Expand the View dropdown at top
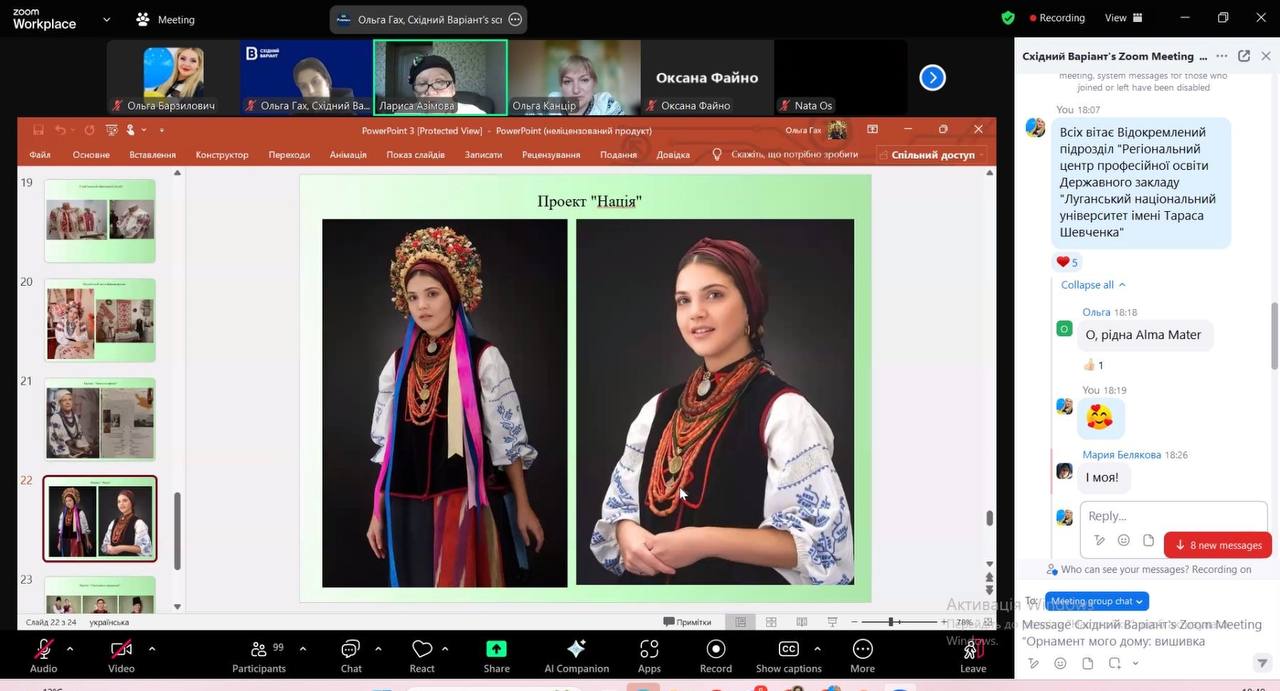1280x691 pixels. [x=1121, y=18]
